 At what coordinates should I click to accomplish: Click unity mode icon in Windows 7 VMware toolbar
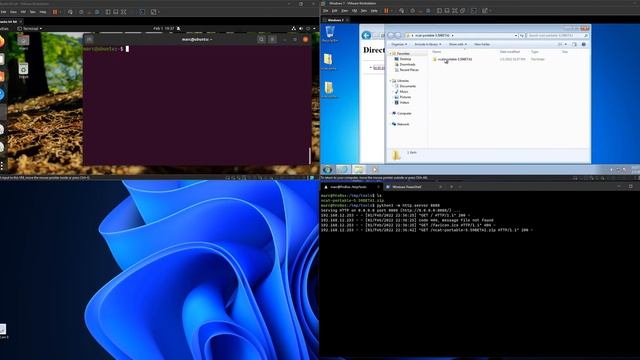click(x=462, y=11)
